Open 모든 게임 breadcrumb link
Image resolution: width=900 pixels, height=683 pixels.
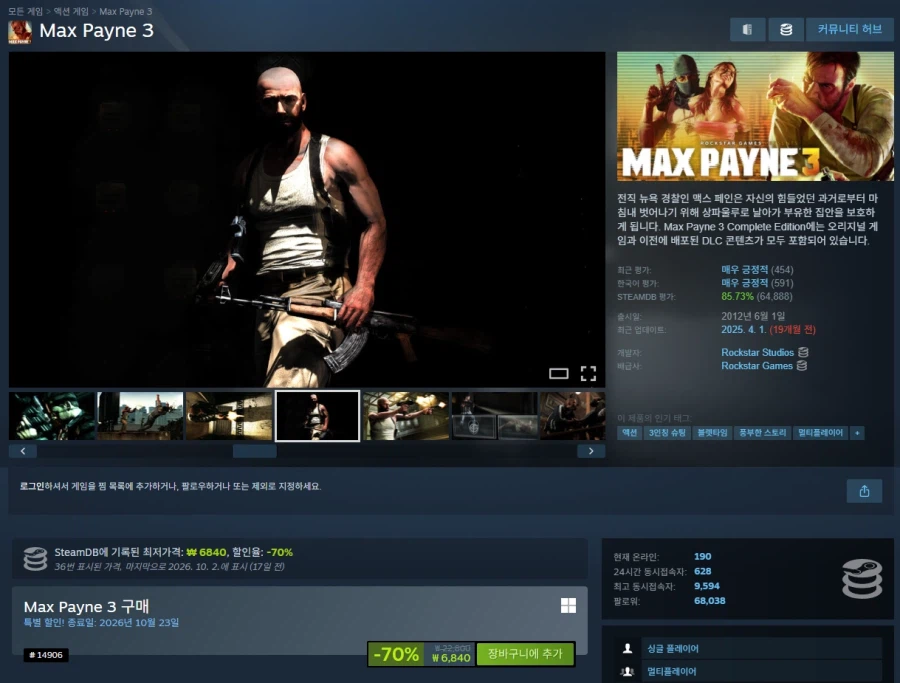(x=25, y=11)
